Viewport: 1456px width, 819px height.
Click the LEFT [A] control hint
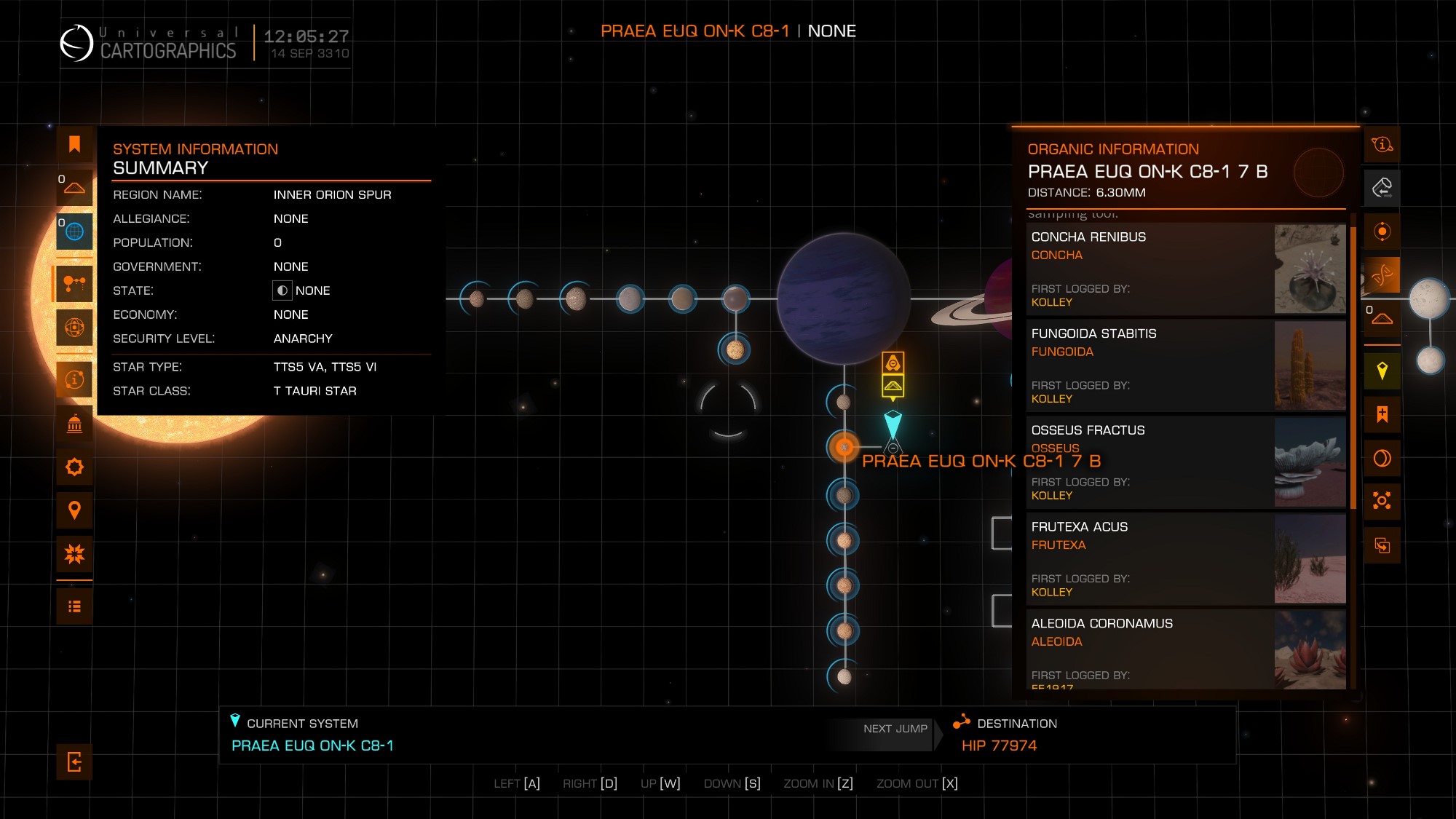coord(517,783)
